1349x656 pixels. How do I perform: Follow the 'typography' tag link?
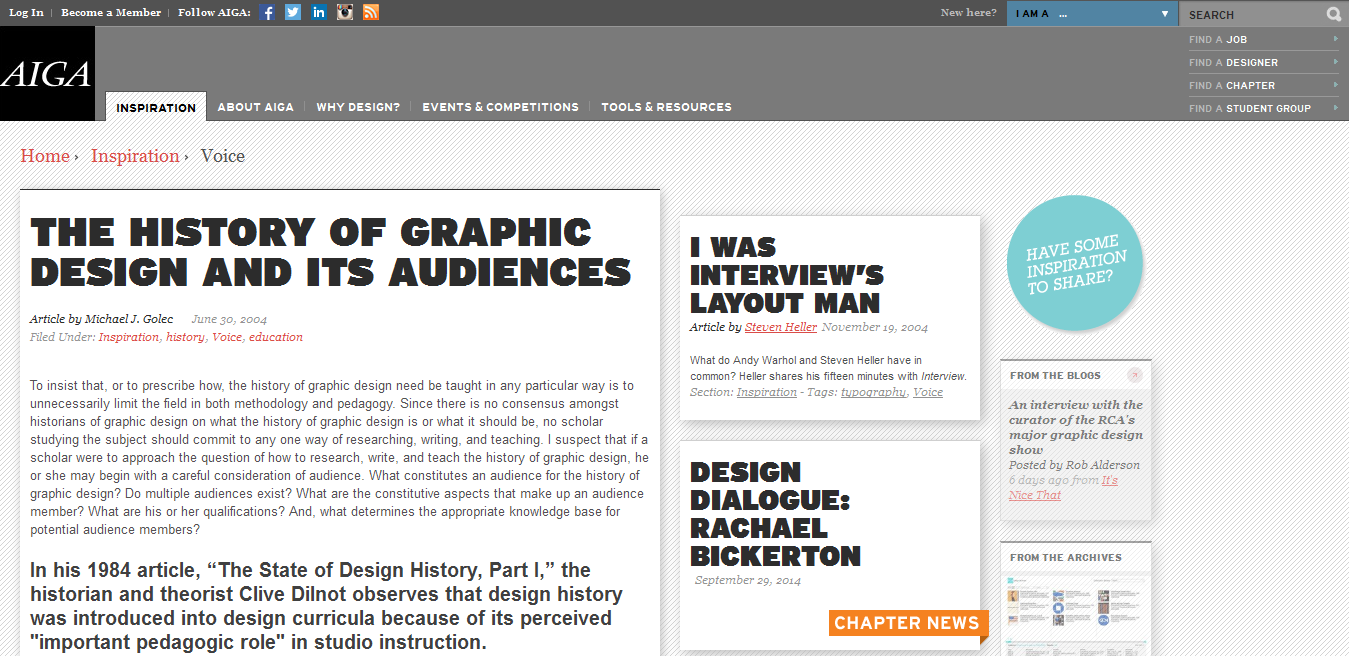click(x=873, y=392)
